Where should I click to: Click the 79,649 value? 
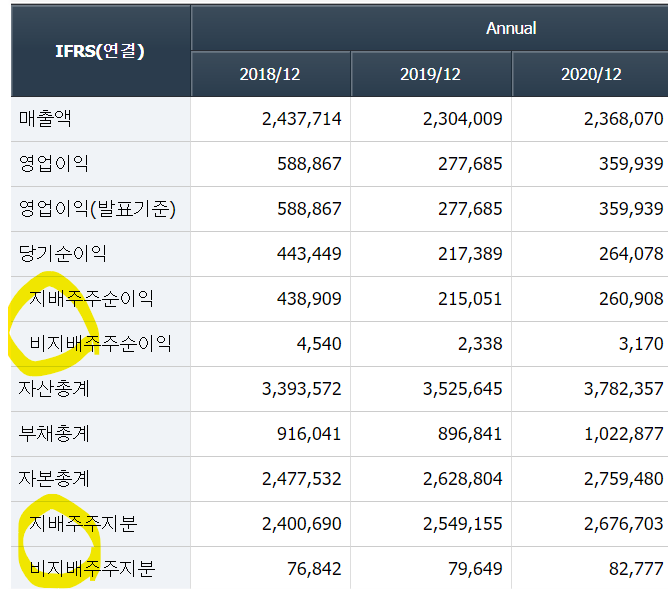475,569
